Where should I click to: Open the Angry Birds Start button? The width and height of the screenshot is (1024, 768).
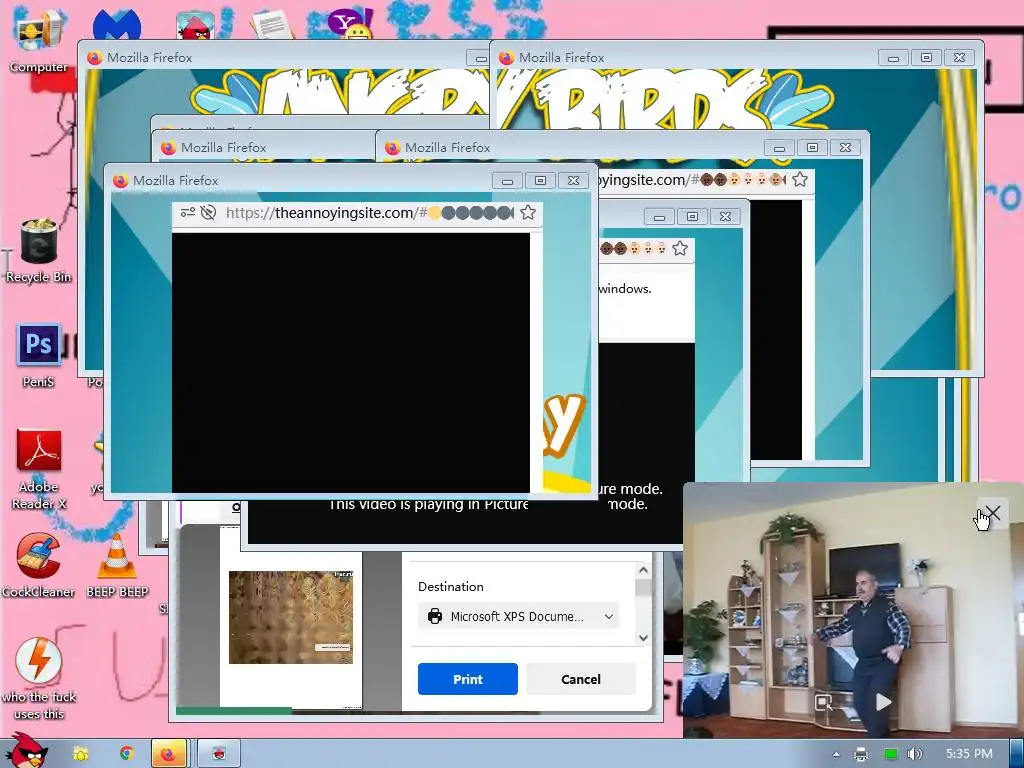(x=26, y=751)
